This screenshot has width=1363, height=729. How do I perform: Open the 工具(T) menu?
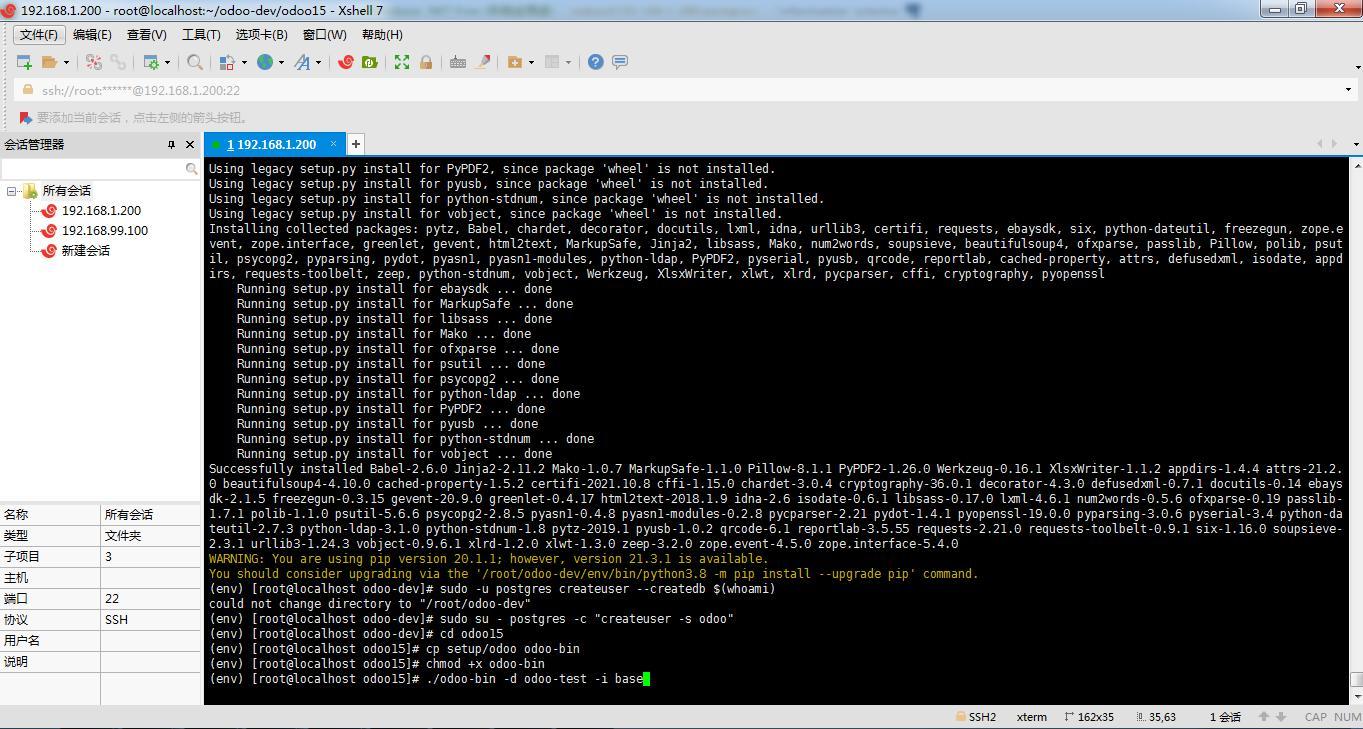click(x=201, y=35)
